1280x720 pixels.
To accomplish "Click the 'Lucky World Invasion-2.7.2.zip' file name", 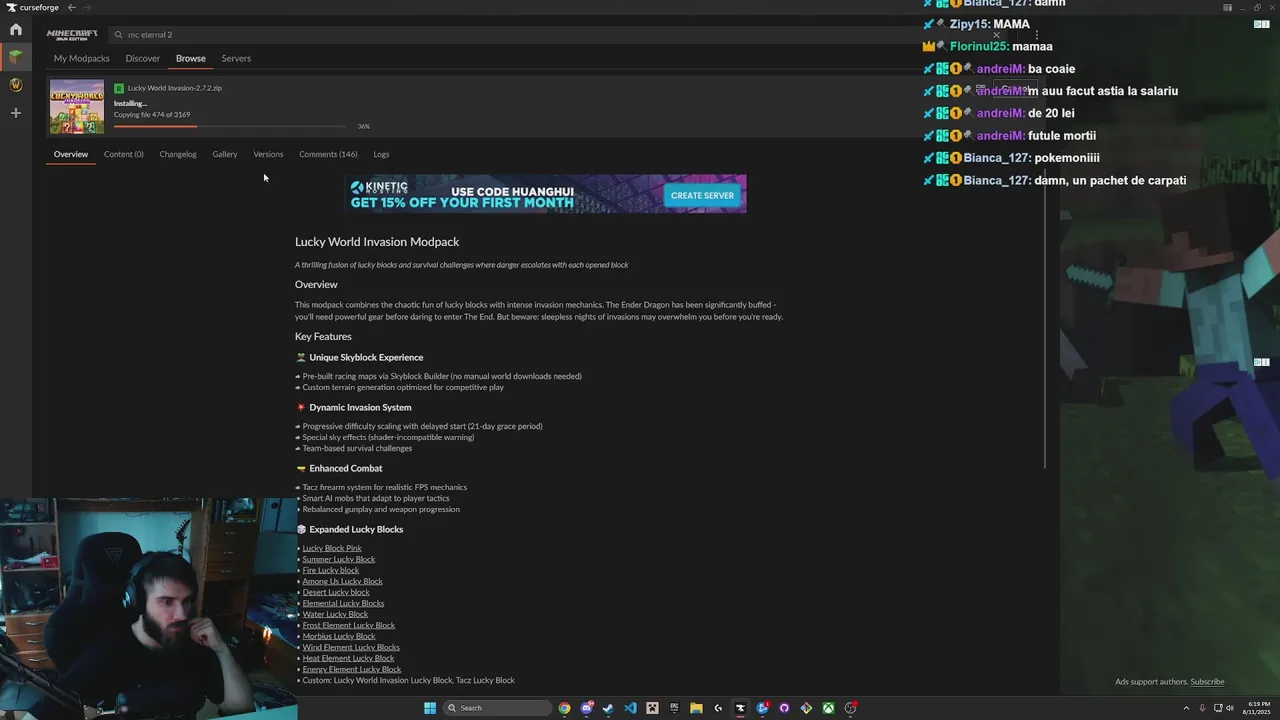I will (x=175, y=88).
